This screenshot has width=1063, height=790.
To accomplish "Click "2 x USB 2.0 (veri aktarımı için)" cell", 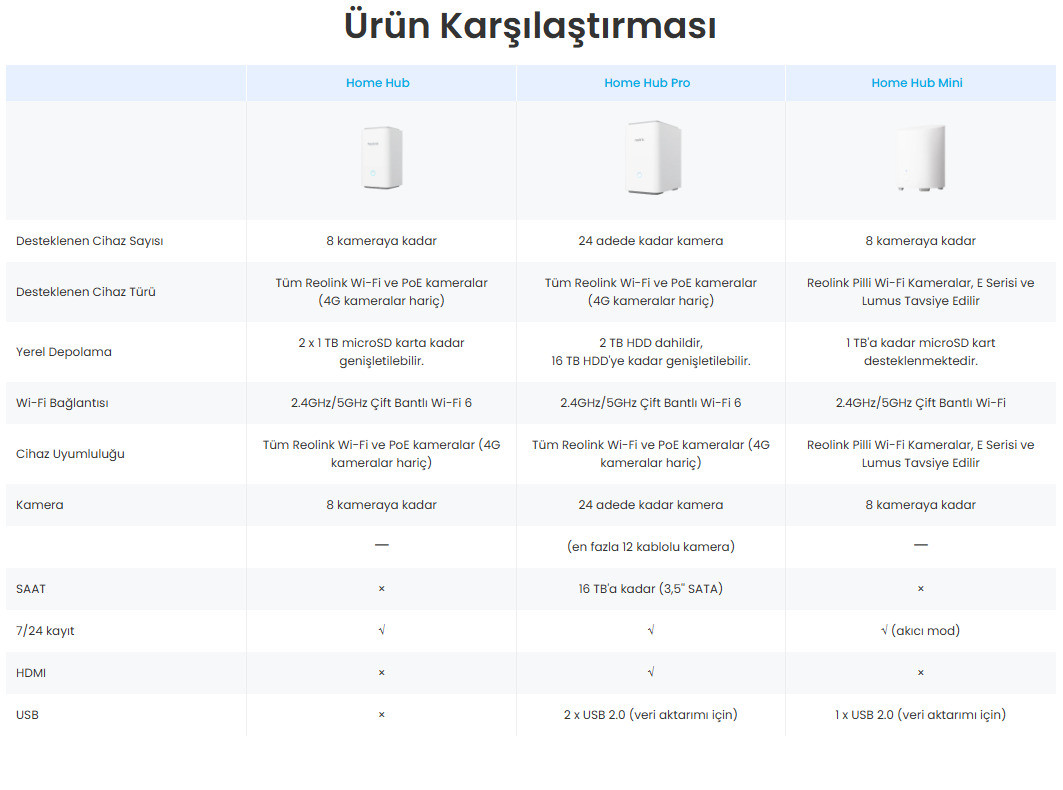I will 651,715.
